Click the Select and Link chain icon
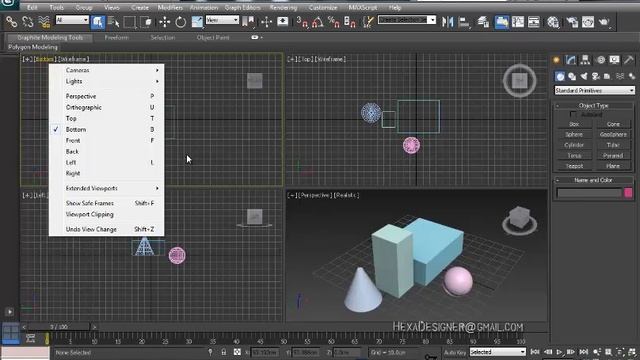 11,22
